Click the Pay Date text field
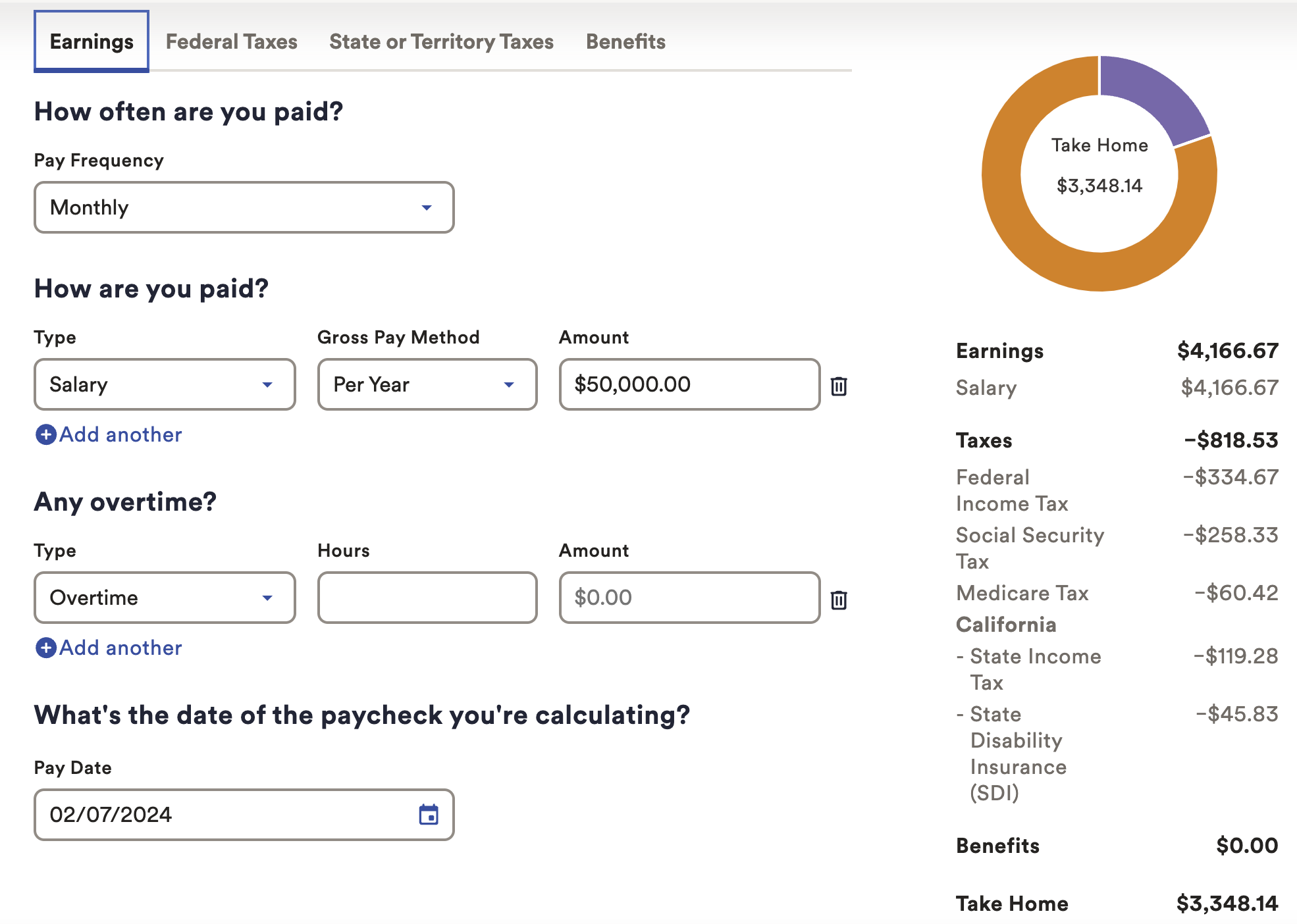Viewport: 1297px width, 924px height. click(x=224, y=815)
